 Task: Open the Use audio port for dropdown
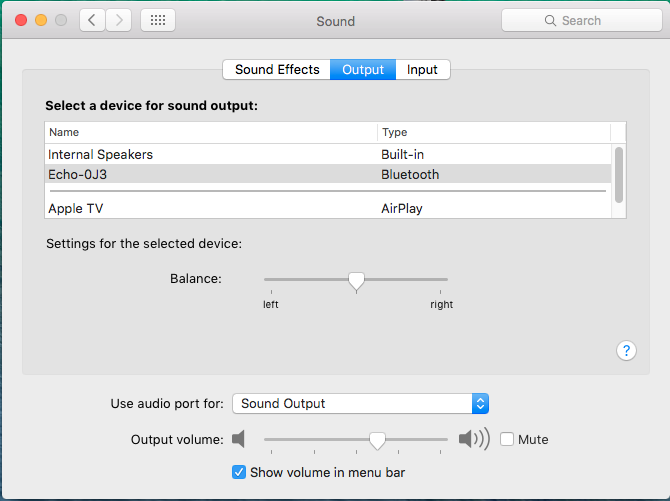point(360,404)
